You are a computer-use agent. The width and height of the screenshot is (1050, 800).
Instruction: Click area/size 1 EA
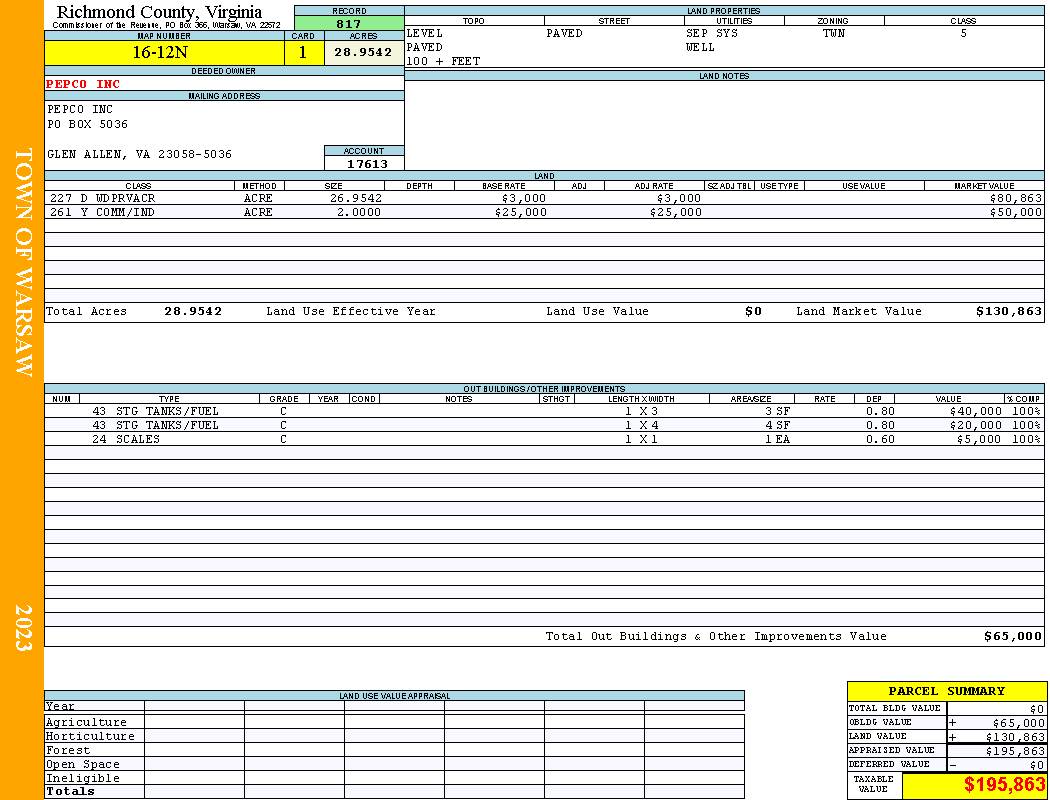(777, 439)
